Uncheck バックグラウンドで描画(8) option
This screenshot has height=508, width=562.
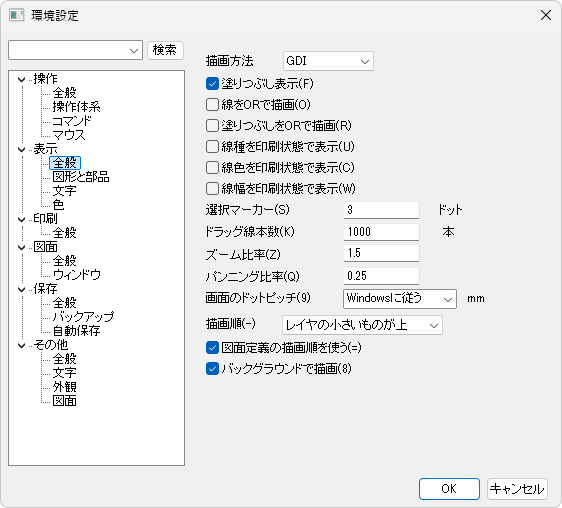pos(212,369)
